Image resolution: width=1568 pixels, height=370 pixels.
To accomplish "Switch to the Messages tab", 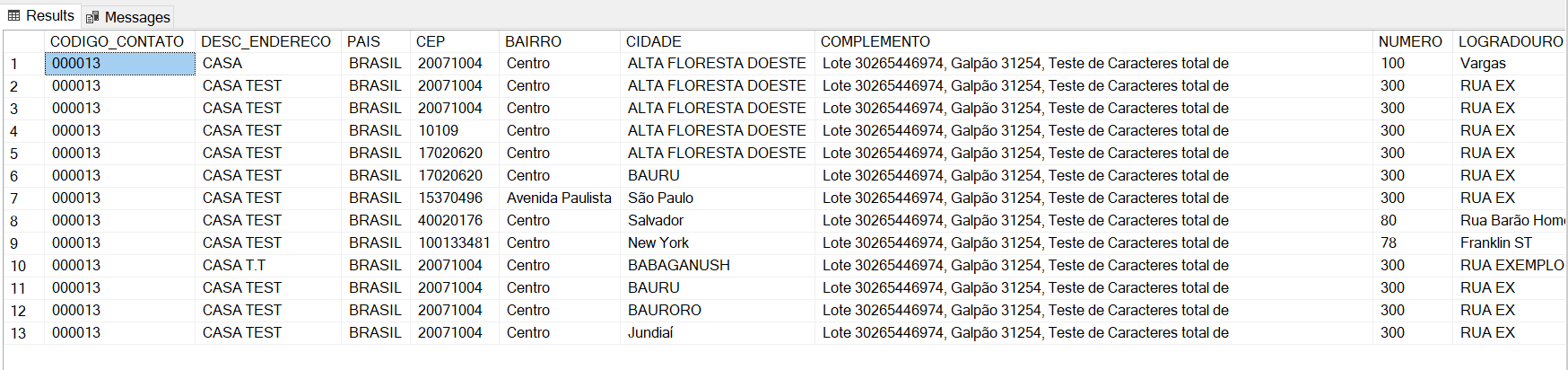I will coord(128,17).
